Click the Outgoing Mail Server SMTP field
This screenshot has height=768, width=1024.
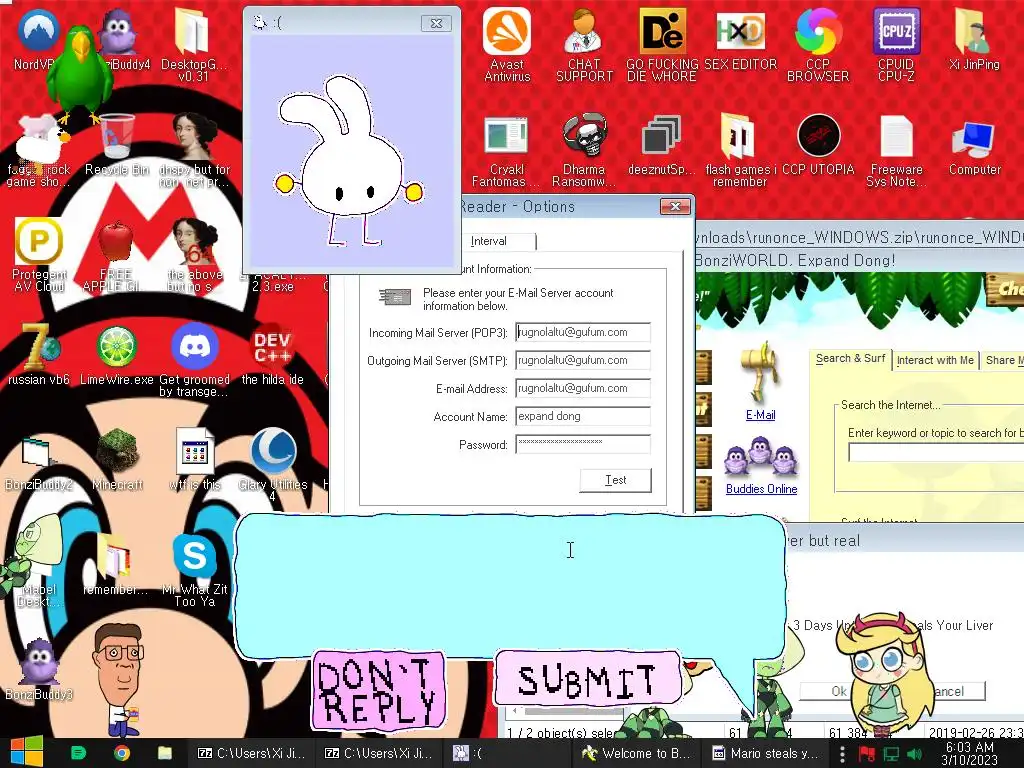click(583, 360)
